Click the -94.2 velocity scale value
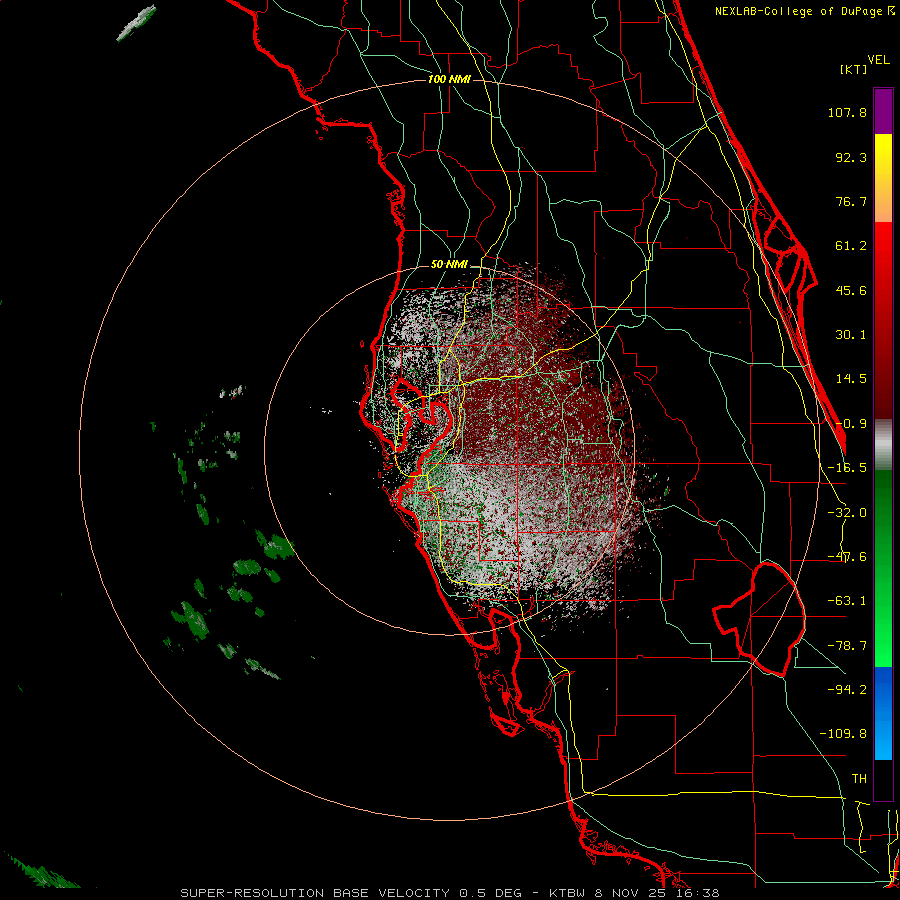The image size is (900, 900). click(x=847, y=690)
